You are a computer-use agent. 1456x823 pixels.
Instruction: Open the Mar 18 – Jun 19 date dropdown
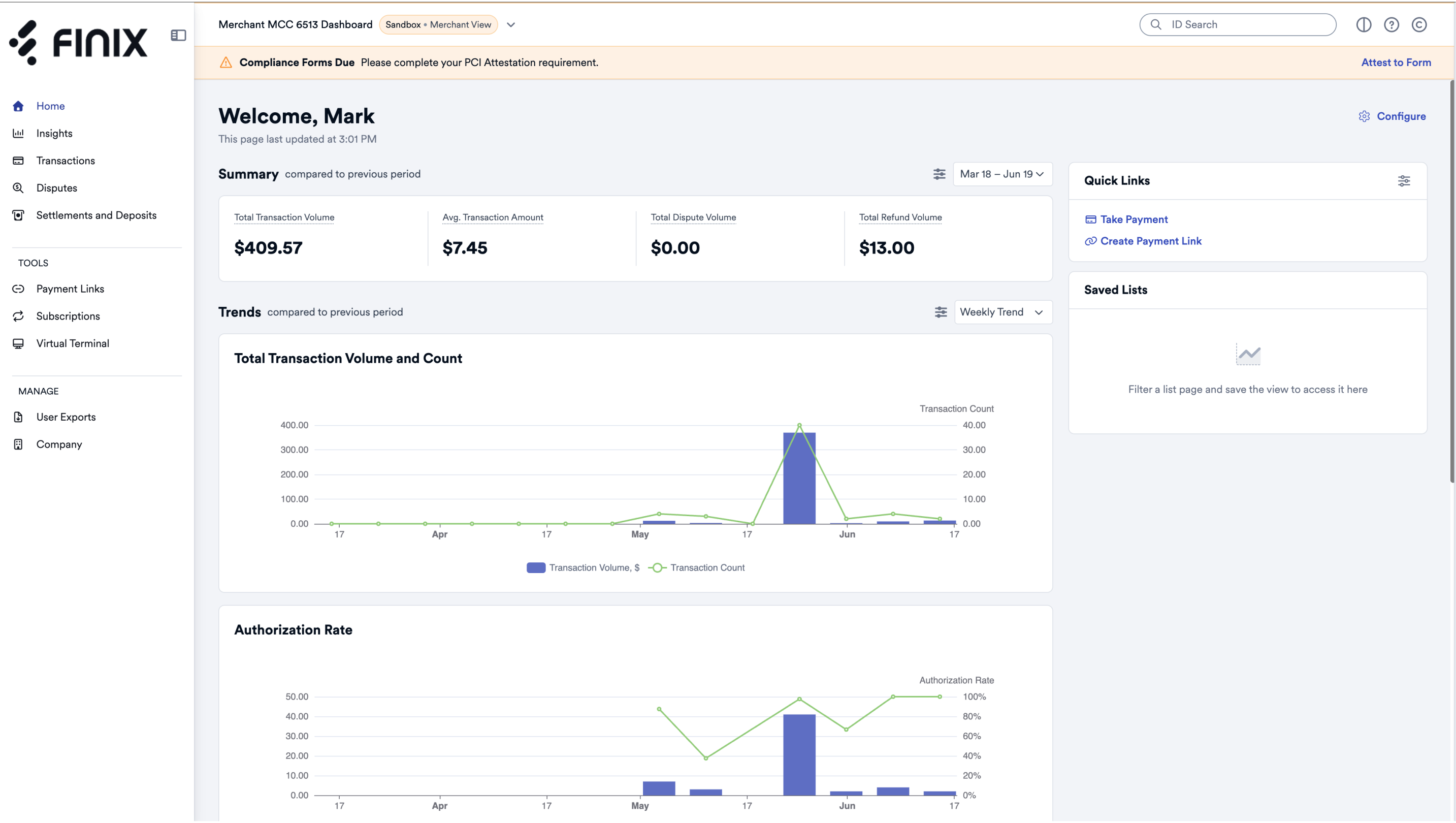[1002, 174]
